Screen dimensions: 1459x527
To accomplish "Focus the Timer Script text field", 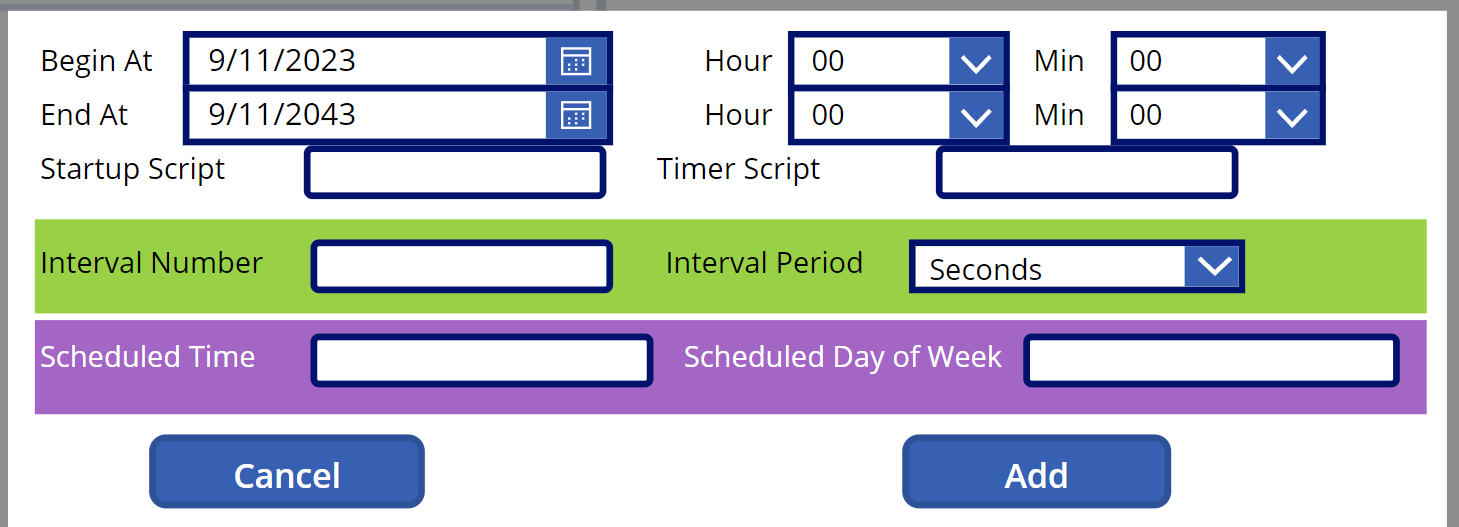I will click(1087, 173).
